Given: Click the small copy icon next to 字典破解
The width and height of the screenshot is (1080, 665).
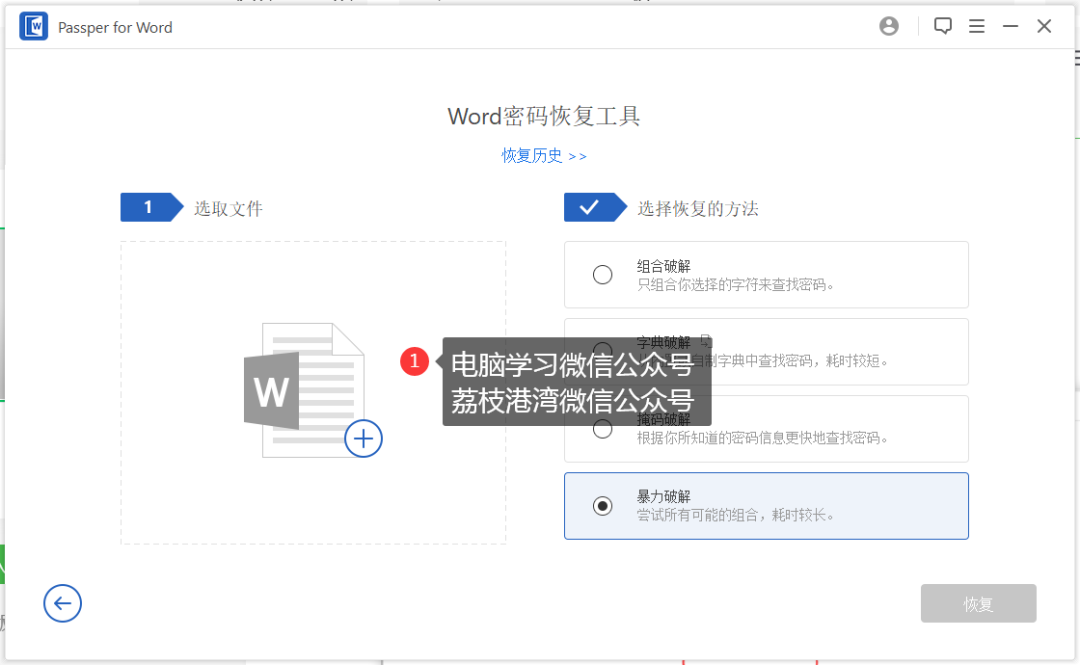Looking at the screenshot, I should coord(704,341).
